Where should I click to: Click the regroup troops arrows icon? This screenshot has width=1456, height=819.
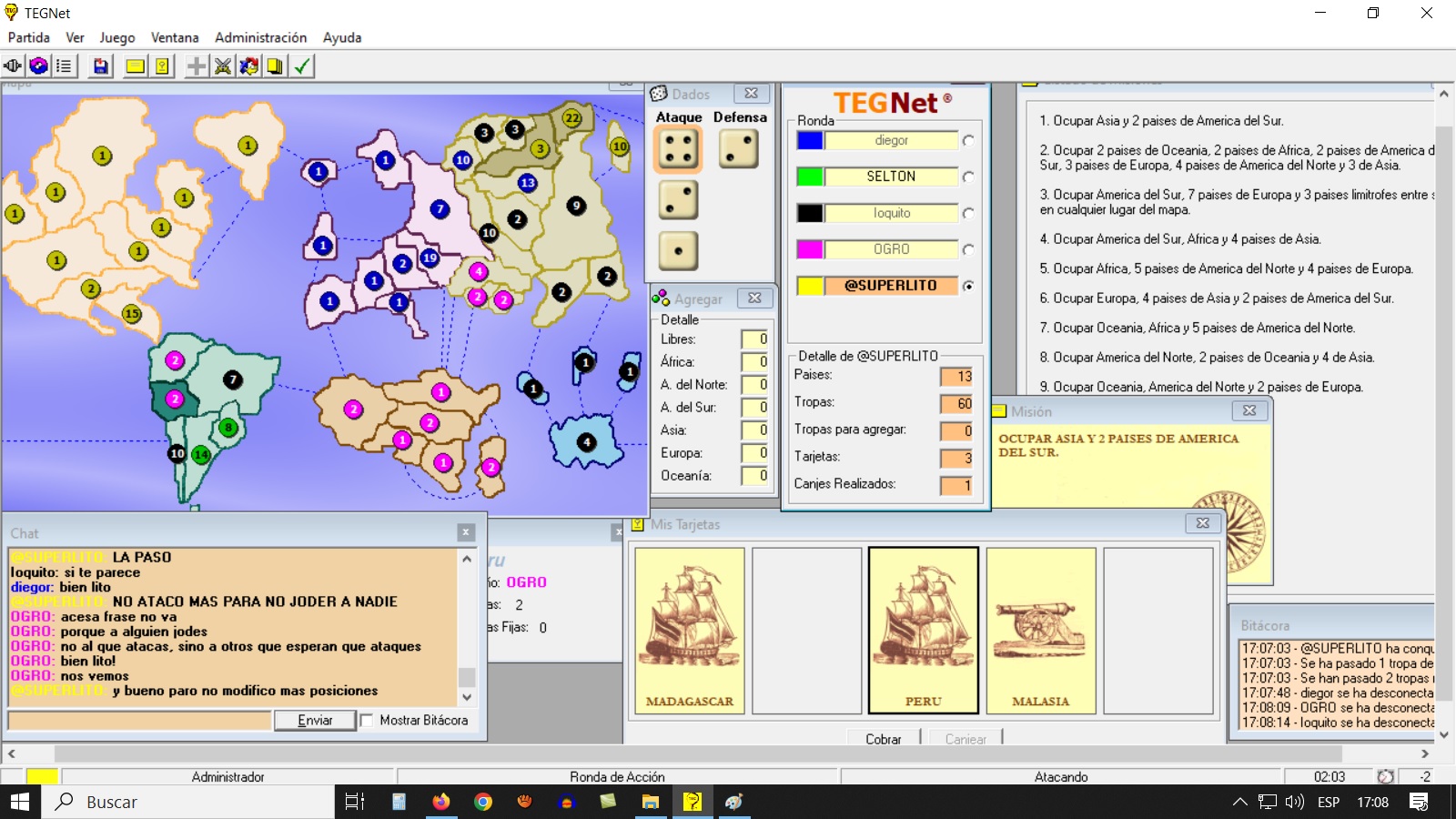pos(248,66)
